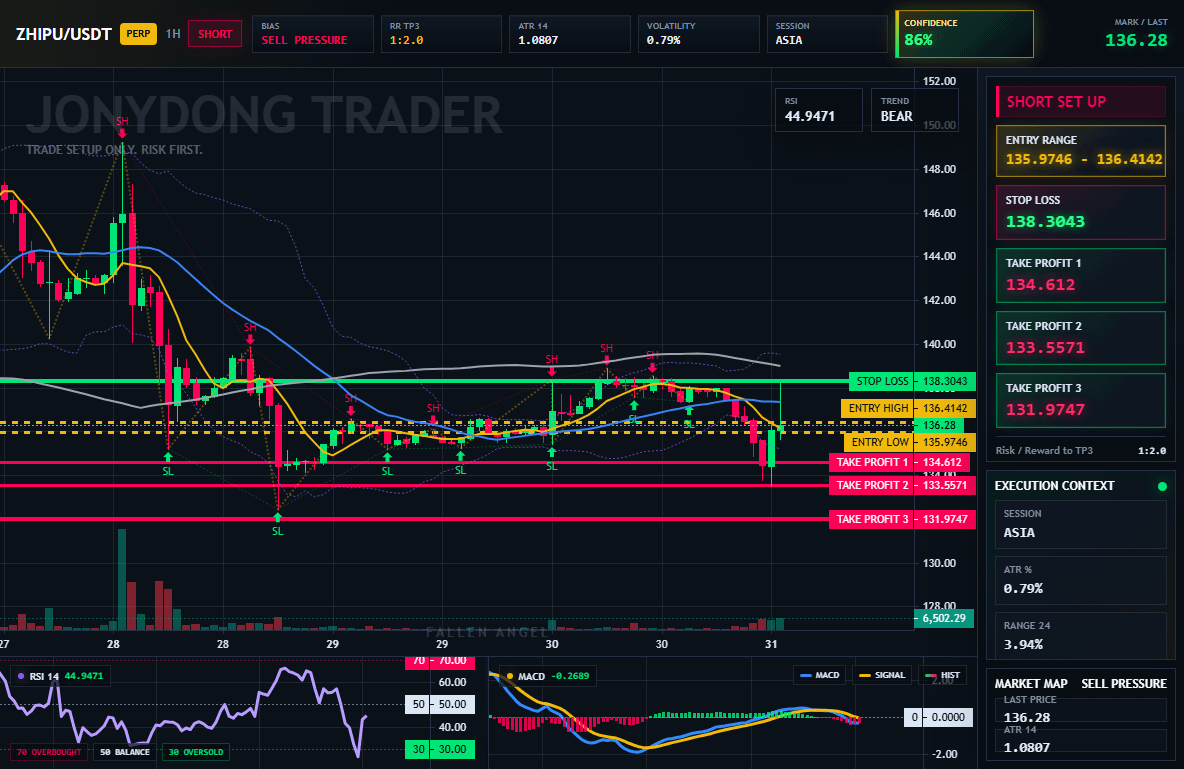Click the RR TP3 1:2.0 card
Viewport: 1184px width, 769px height.
pos(441,34)
